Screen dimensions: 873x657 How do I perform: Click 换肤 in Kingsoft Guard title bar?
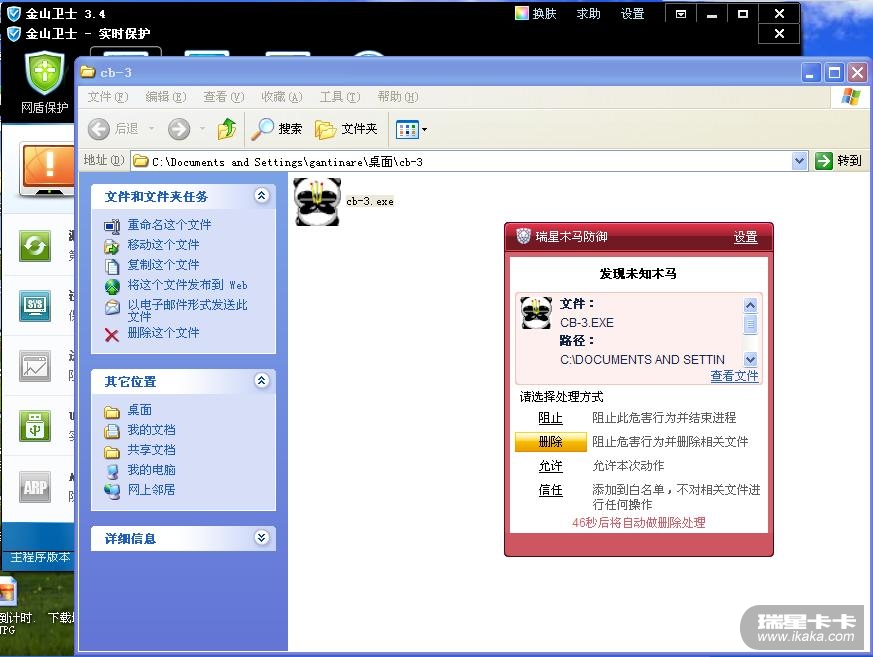point(536,13)
